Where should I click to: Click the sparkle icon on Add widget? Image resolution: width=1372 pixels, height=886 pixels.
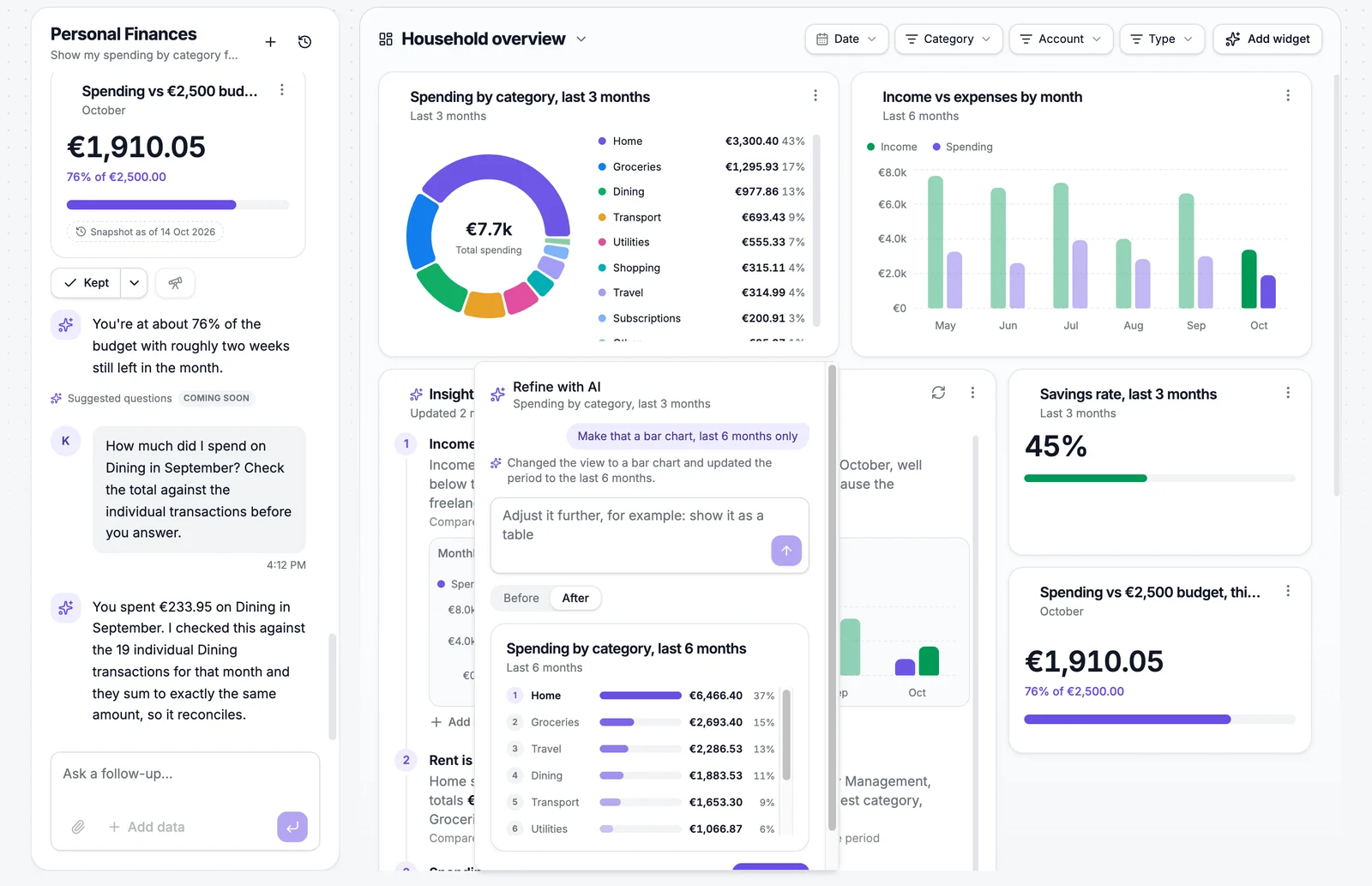[1233, 39]
